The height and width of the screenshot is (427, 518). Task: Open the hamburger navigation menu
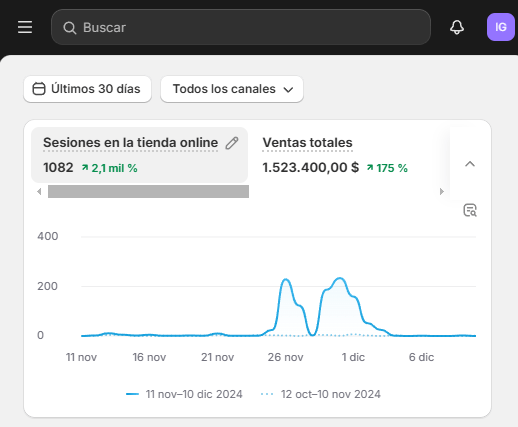pos(25,27)
